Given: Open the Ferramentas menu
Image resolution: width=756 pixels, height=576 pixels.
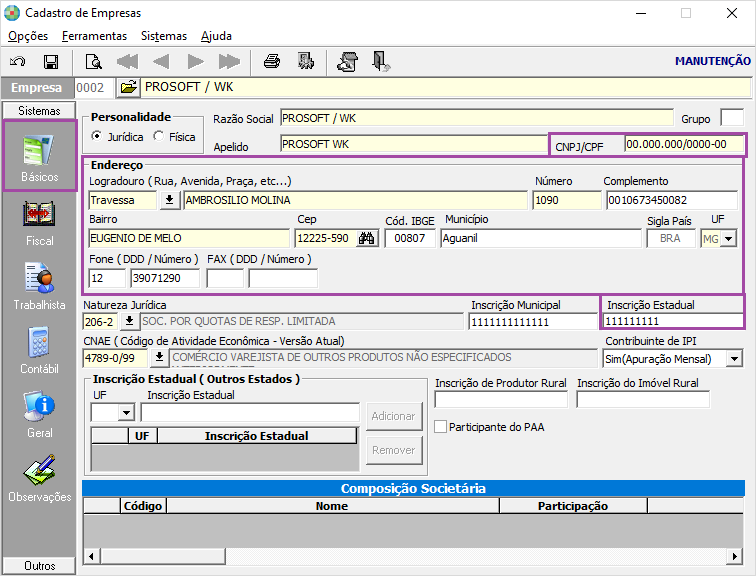Looking at the screenshot, I should click(94, 36).
